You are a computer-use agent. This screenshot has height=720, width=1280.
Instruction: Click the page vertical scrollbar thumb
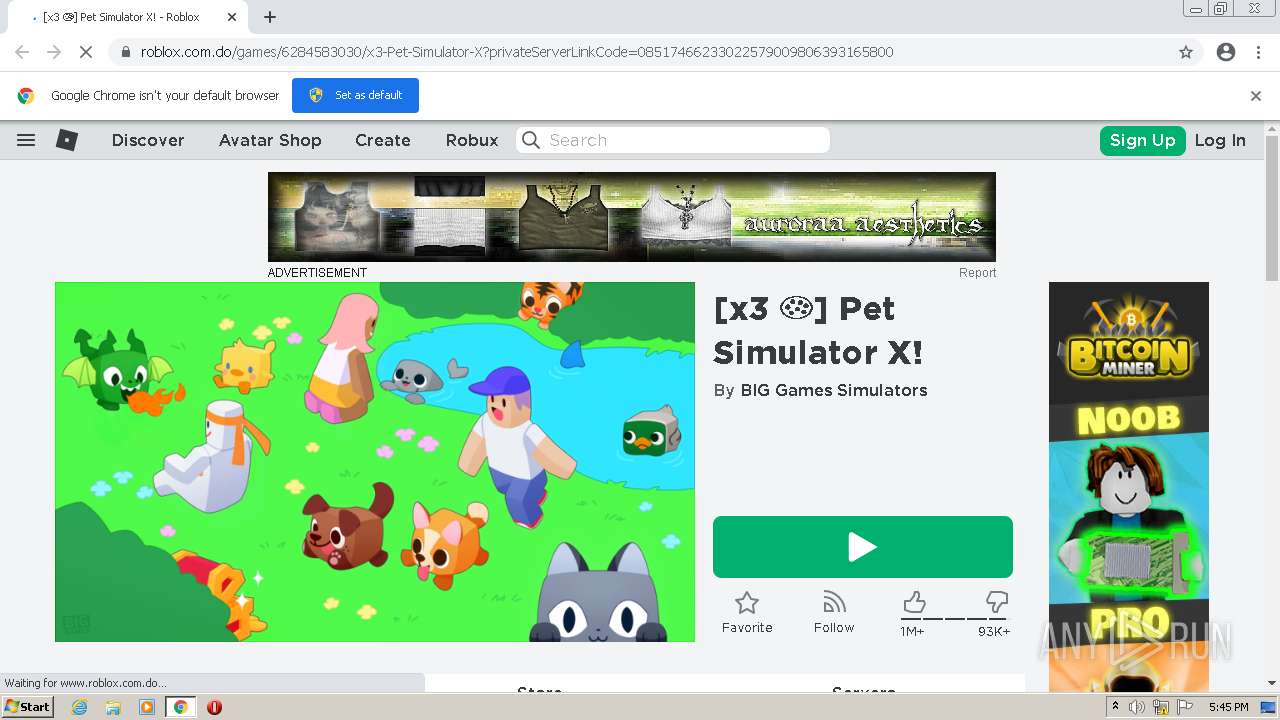tap(1272, 208)
